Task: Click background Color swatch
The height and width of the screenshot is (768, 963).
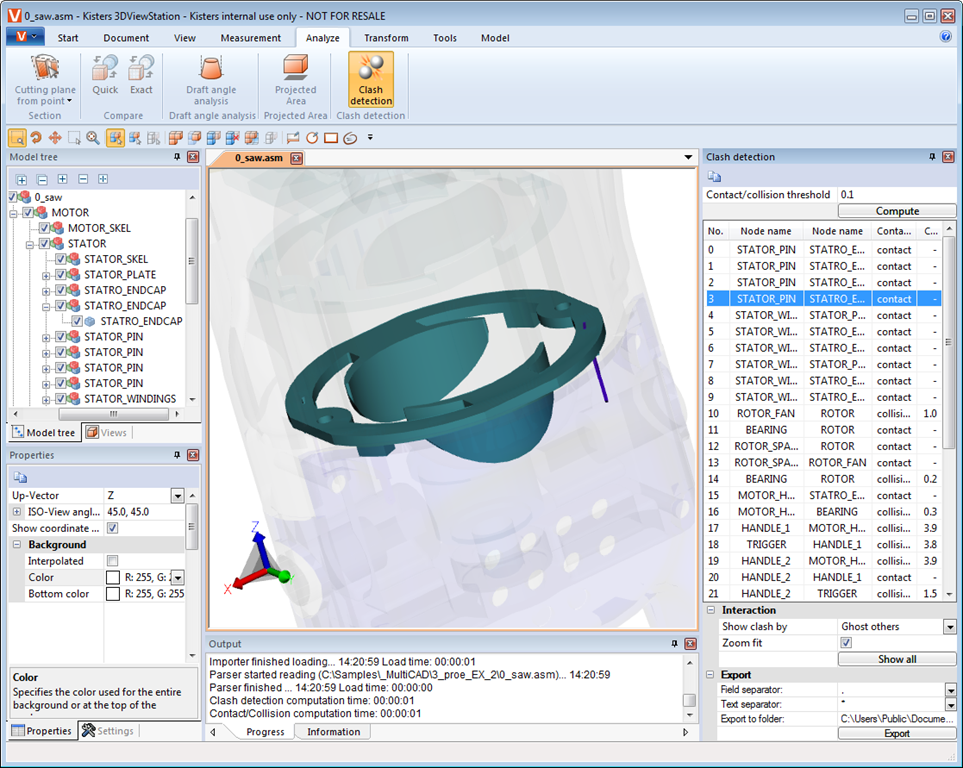Action: click(x=113, y=578)
